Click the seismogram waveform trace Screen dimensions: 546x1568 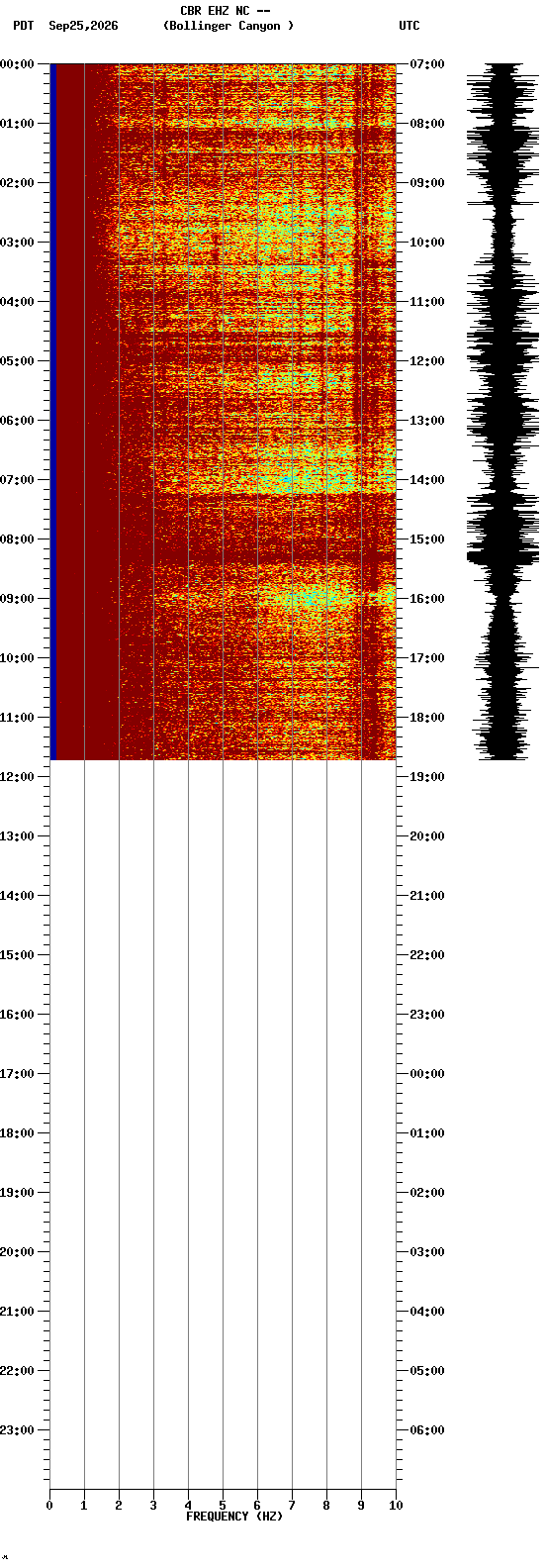pyautogui.click(x=503, y=411)
